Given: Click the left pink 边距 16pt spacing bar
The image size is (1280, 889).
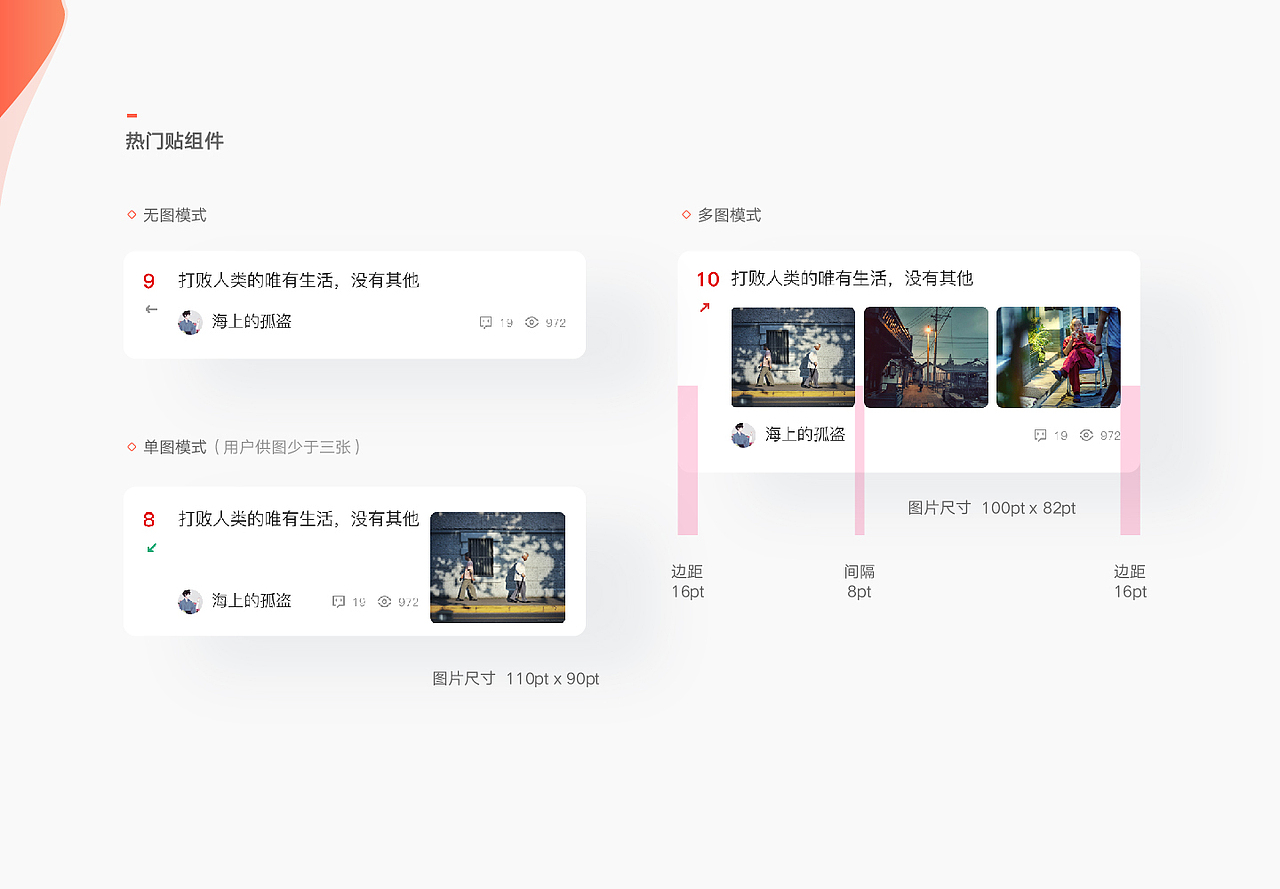Looking at the screenshot, I should (687, 460).
